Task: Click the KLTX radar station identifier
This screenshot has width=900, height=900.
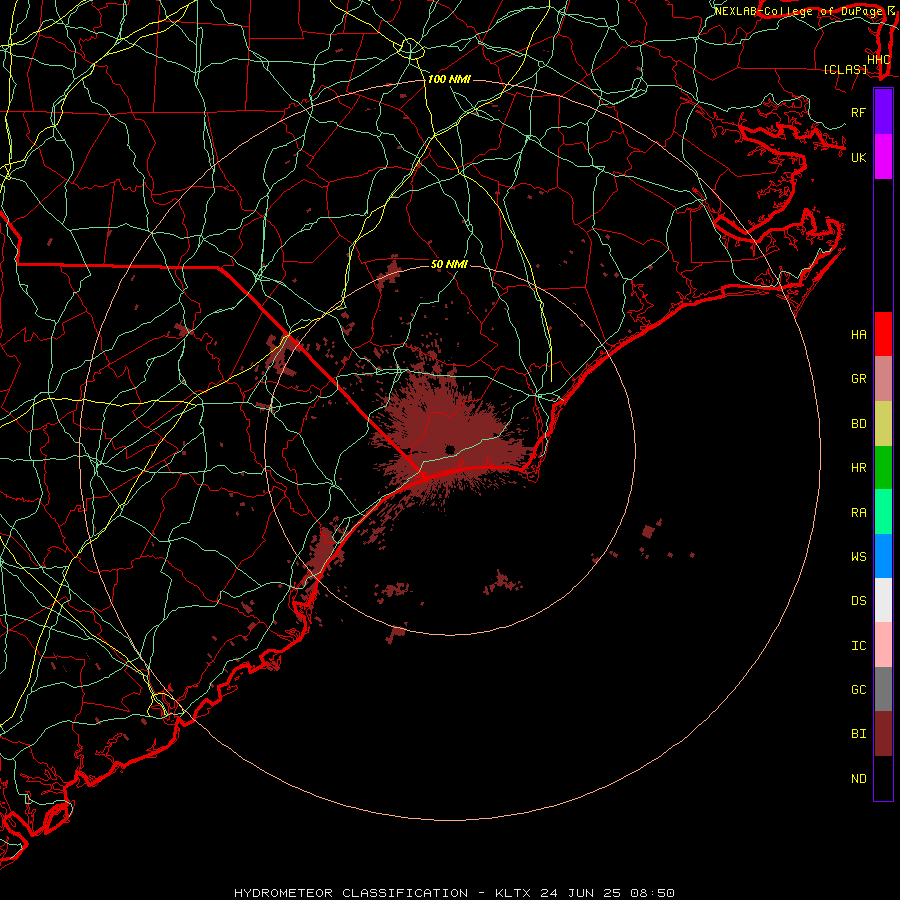Action: point(513,893)
